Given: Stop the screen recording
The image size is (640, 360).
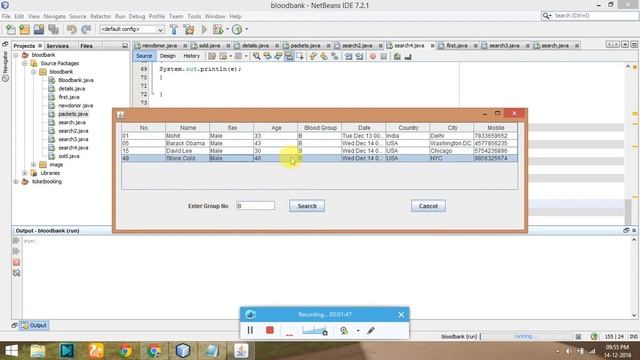Looking at the screenshot, I should pyautogui.click(x=269, y=330).
